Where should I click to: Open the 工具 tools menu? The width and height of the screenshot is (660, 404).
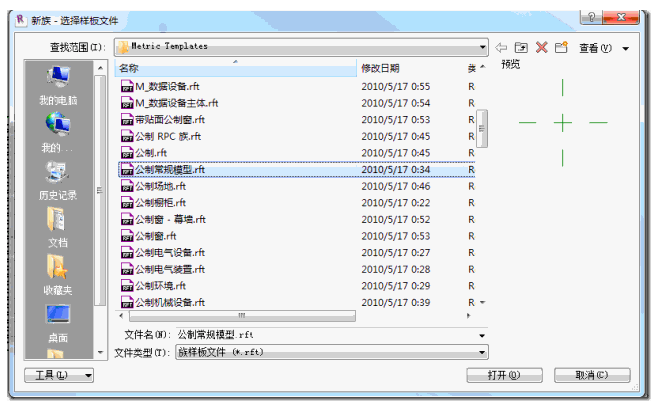[x=58, y=375]
